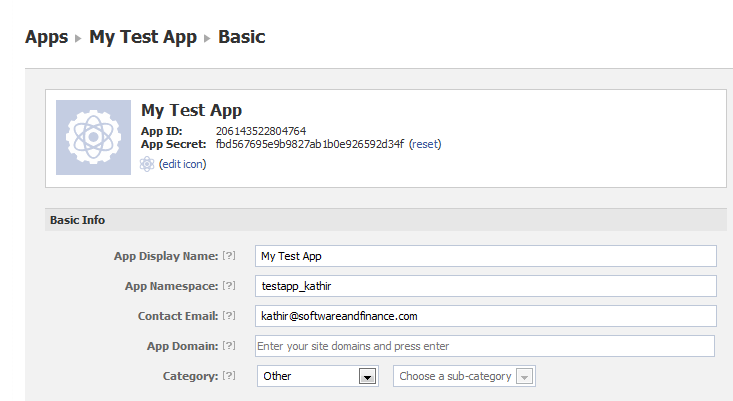
Task: Go to Apps in the breadcrumb
Action: tap(46, 37)
